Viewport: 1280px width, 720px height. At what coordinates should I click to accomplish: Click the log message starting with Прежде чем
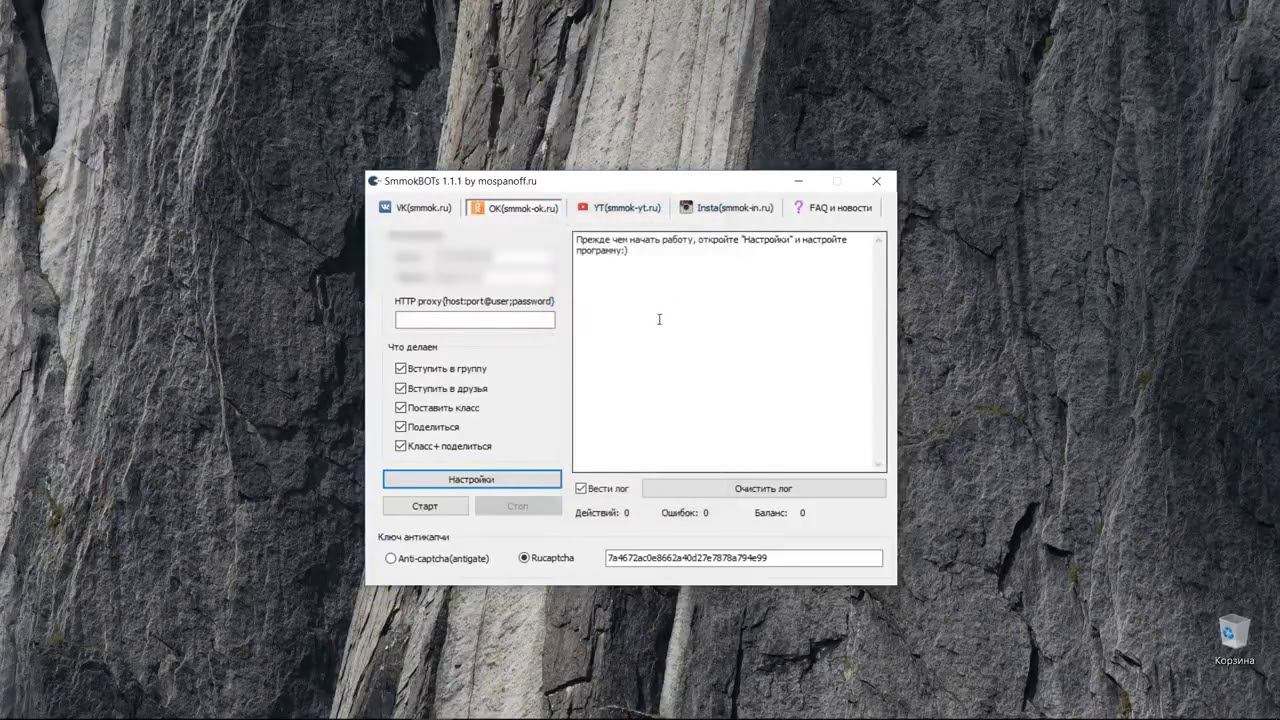point(711,245)
